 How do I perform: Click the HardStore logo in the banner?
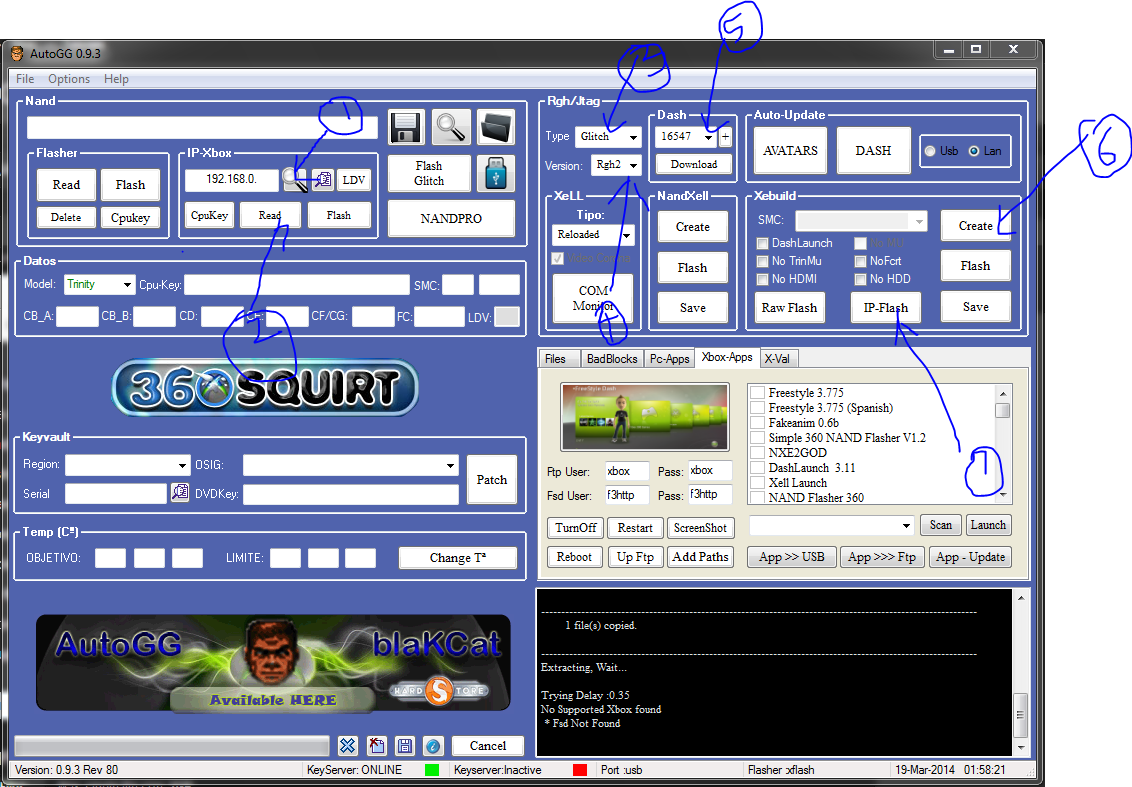(x=439, y=690)
